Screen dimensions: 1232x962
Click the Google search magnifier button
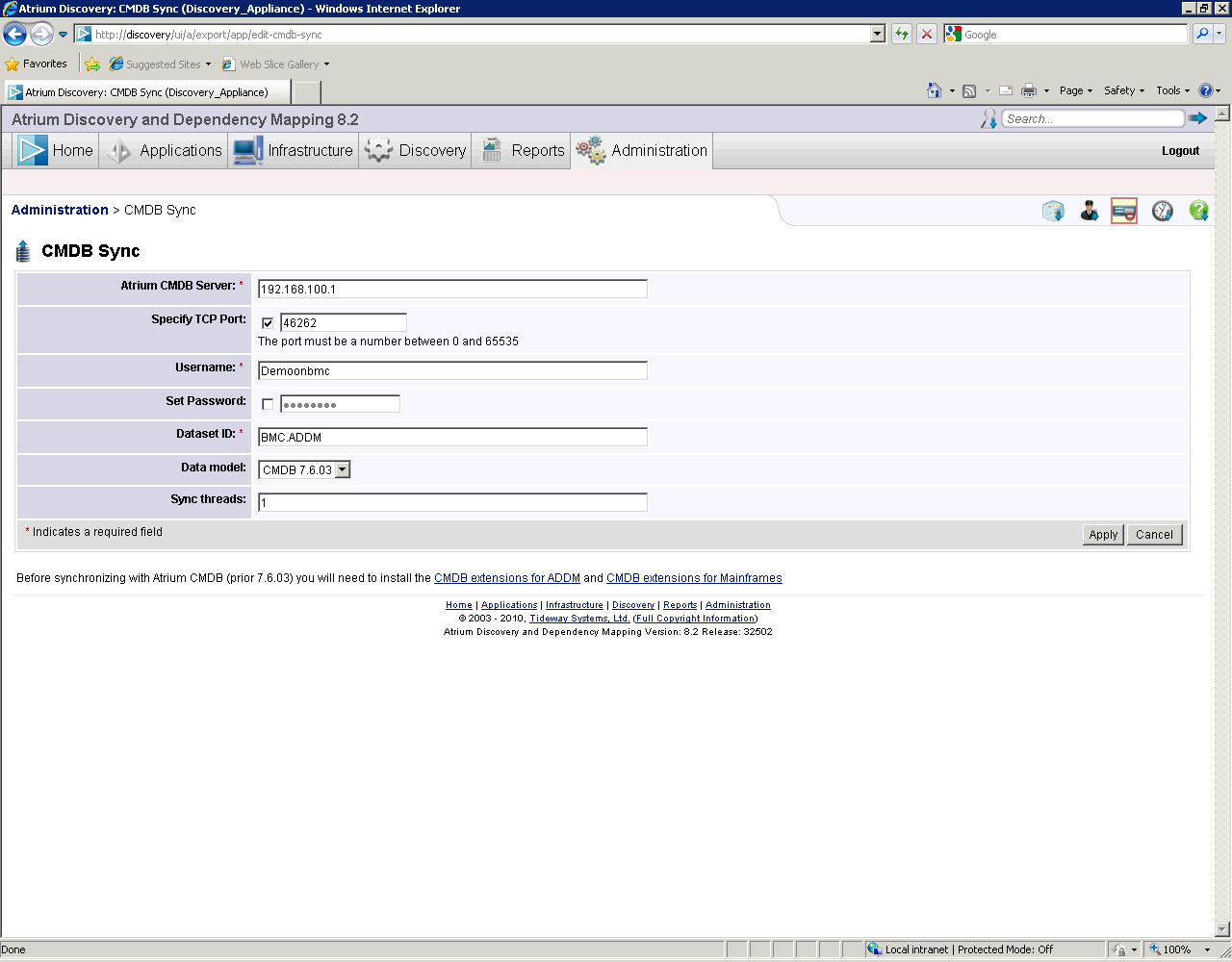[1202, 34]
